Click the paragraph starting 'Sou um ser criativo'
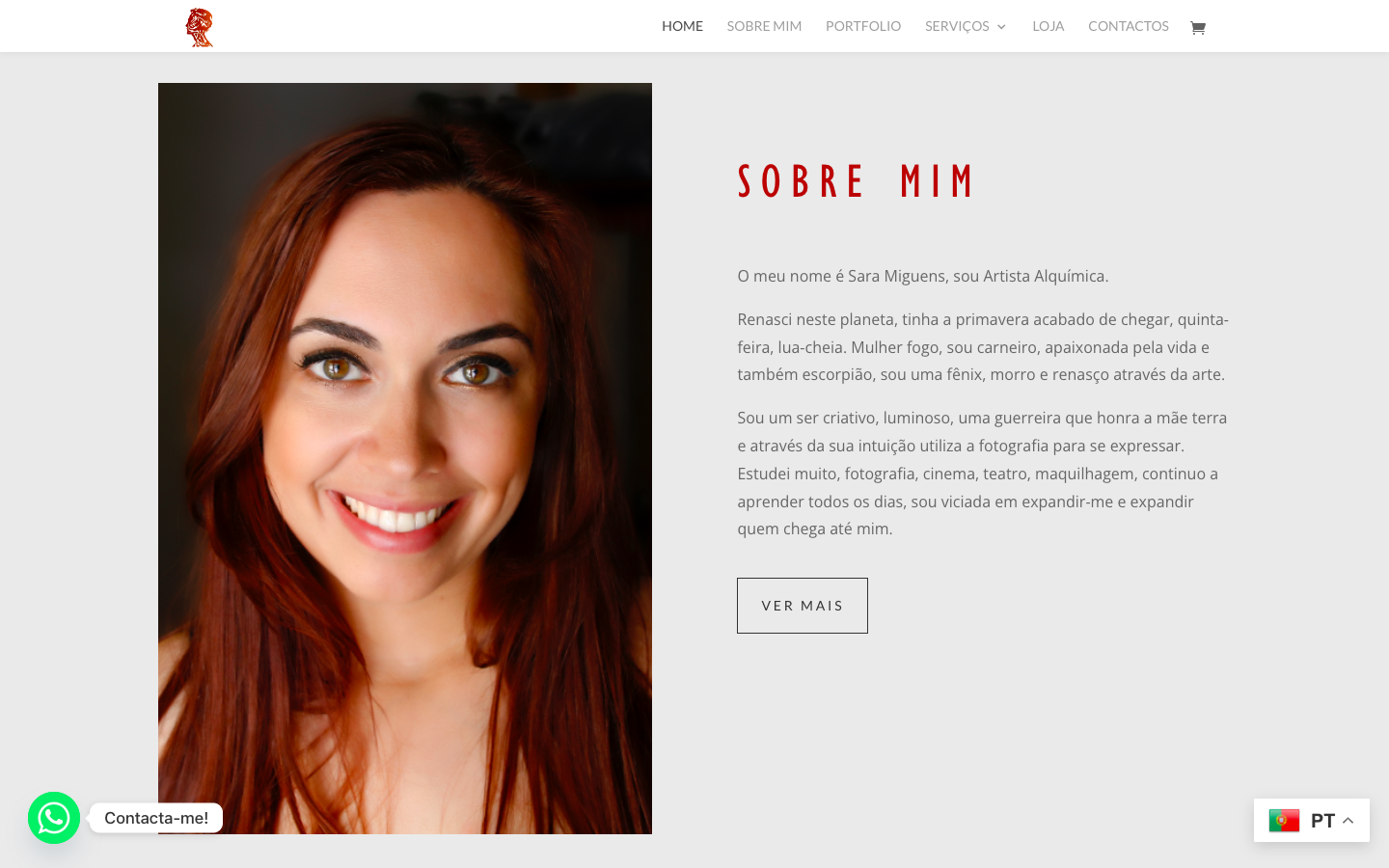The height and width of the screenshot is (868, 1389). point(983,474)
